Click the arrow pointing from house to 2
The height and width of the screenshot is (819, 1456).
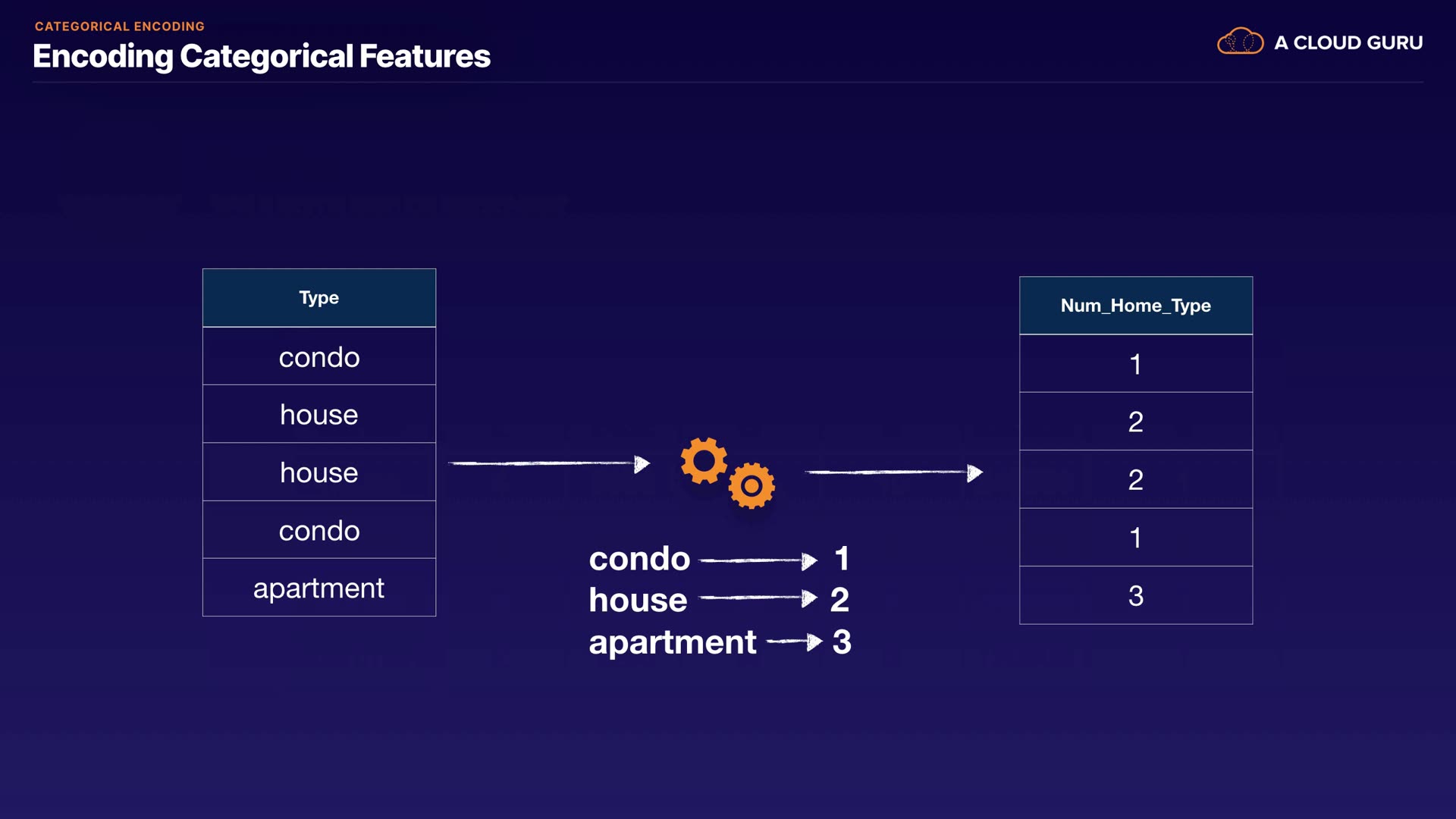(758, 598)
